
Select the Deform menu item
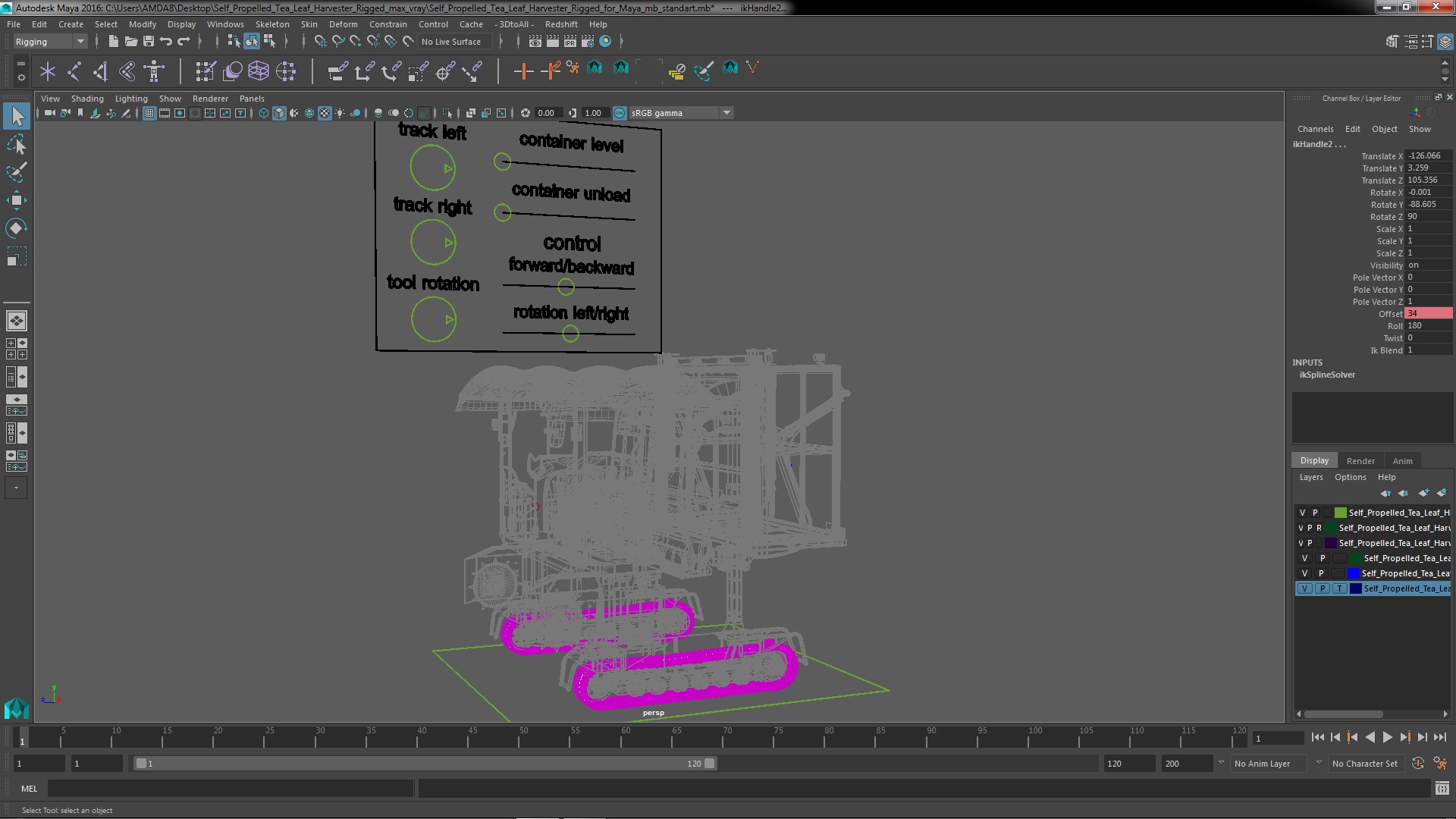tap(344, 24)
